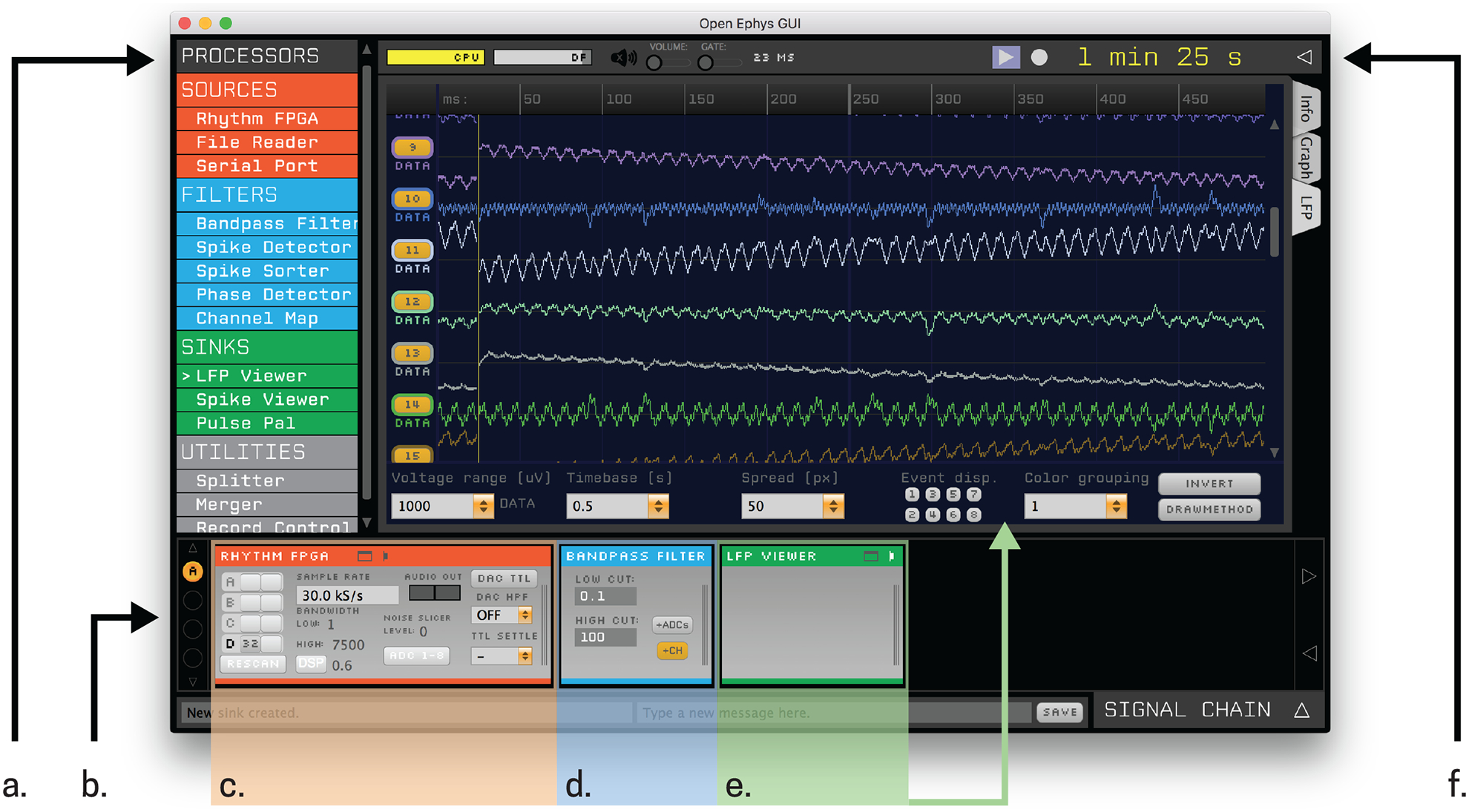This screenshot has width=1469, height=812.
Task: Select Spike Viewer sink
Action: 267,400
